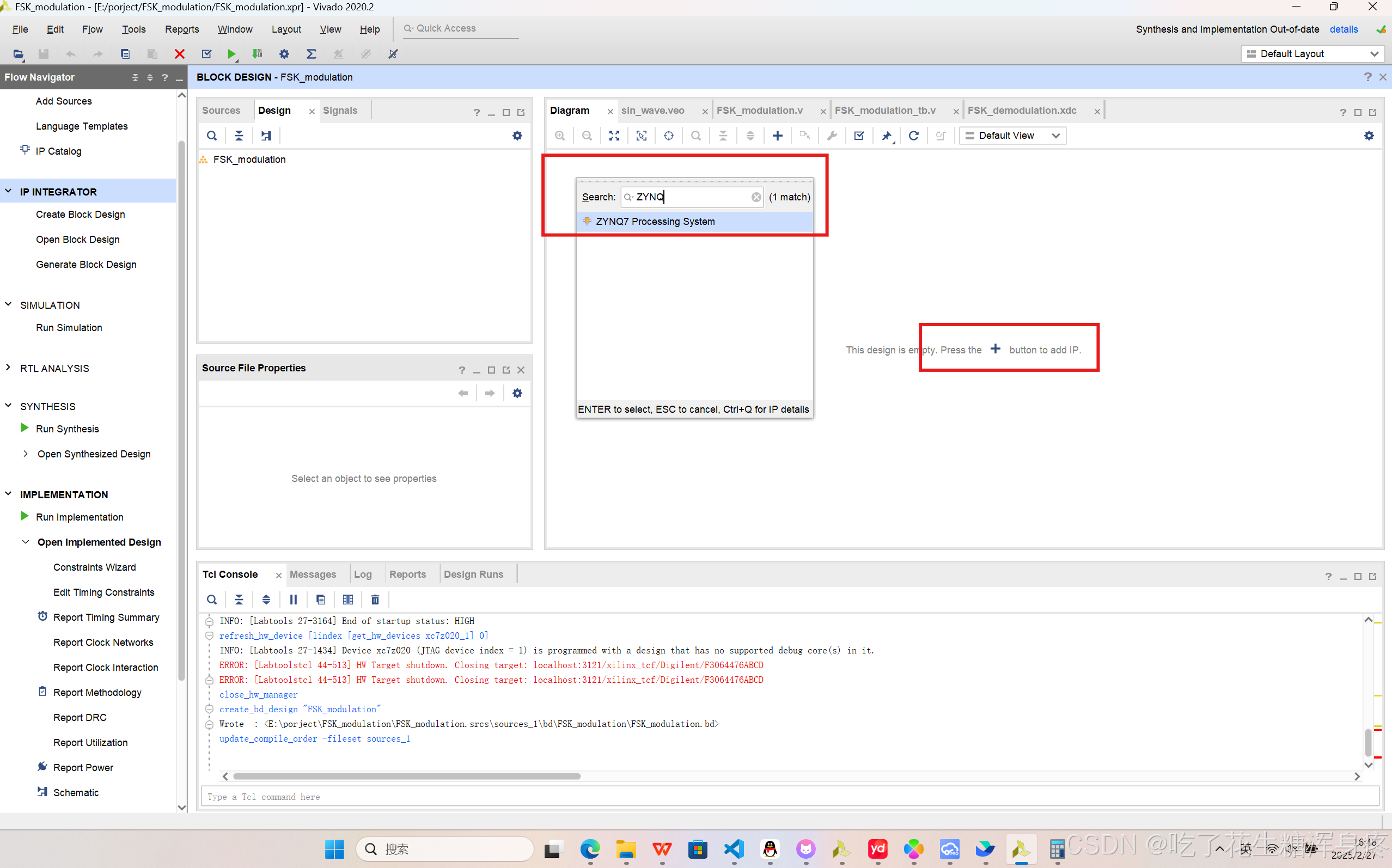This screenshot has height=868, width=1392.
Task: Open the Reports menu
Action: (182, 29)
